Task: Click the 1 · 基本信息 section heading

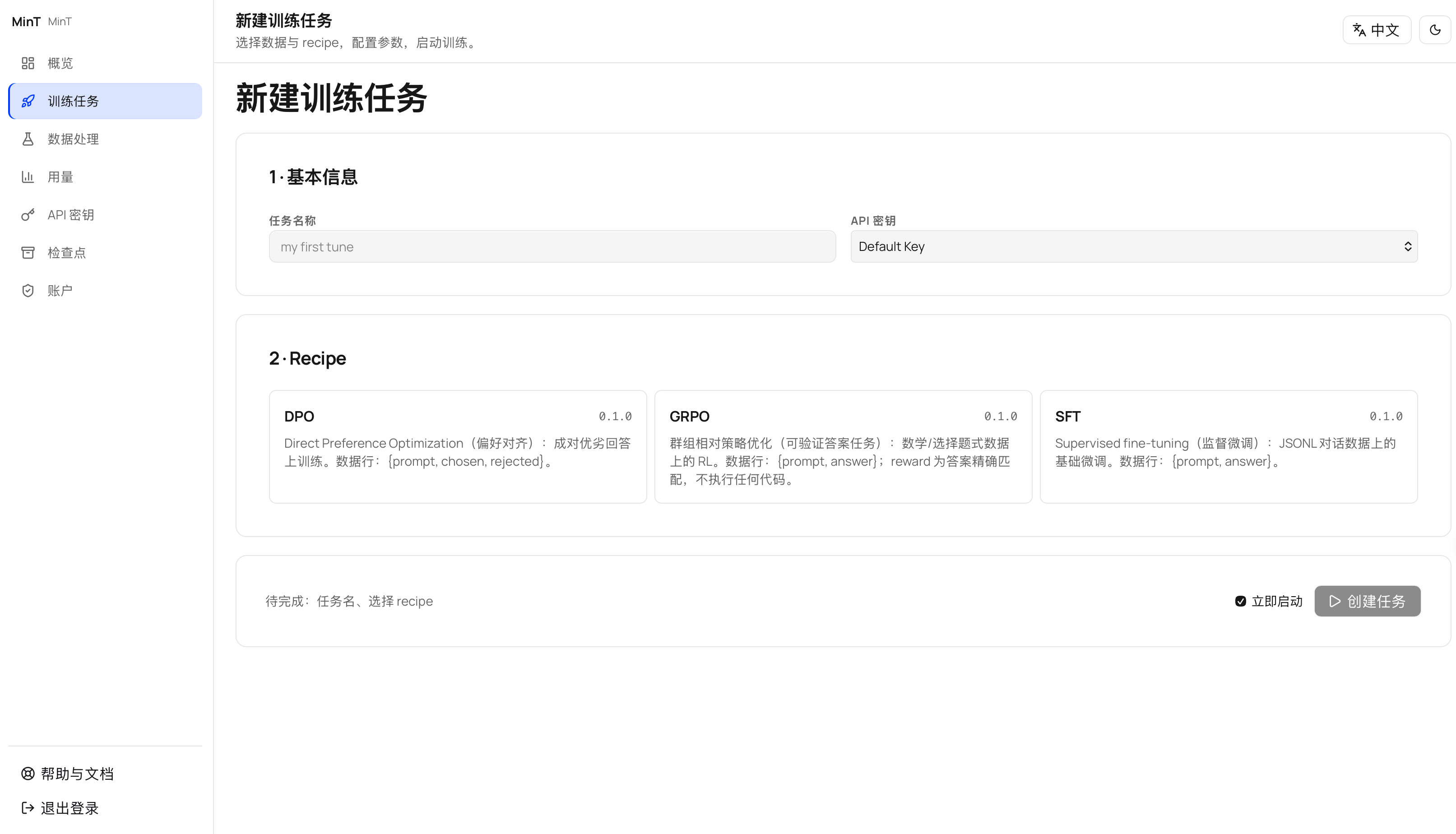Action: pyautogui.click(x=313, y=177)
